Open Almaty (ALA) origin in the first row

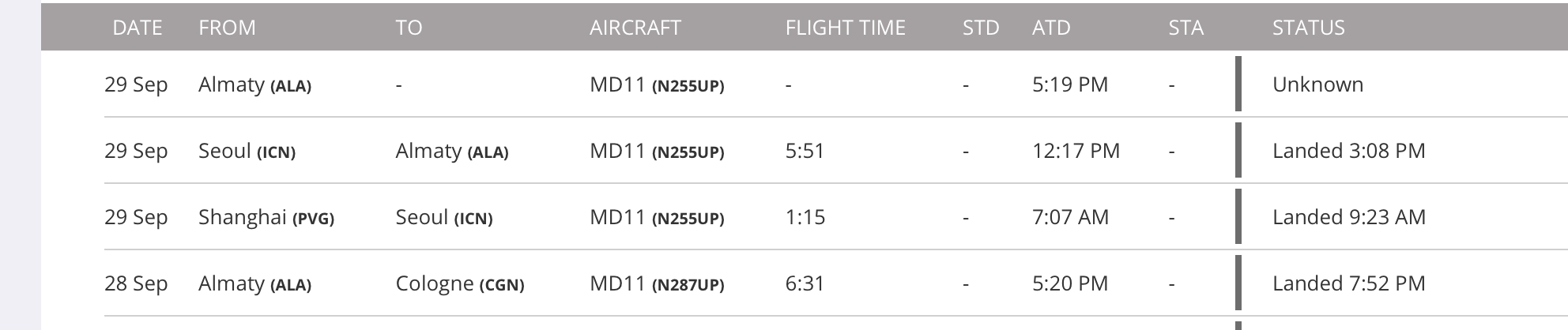pyautogui.click(x=254, y=84)
